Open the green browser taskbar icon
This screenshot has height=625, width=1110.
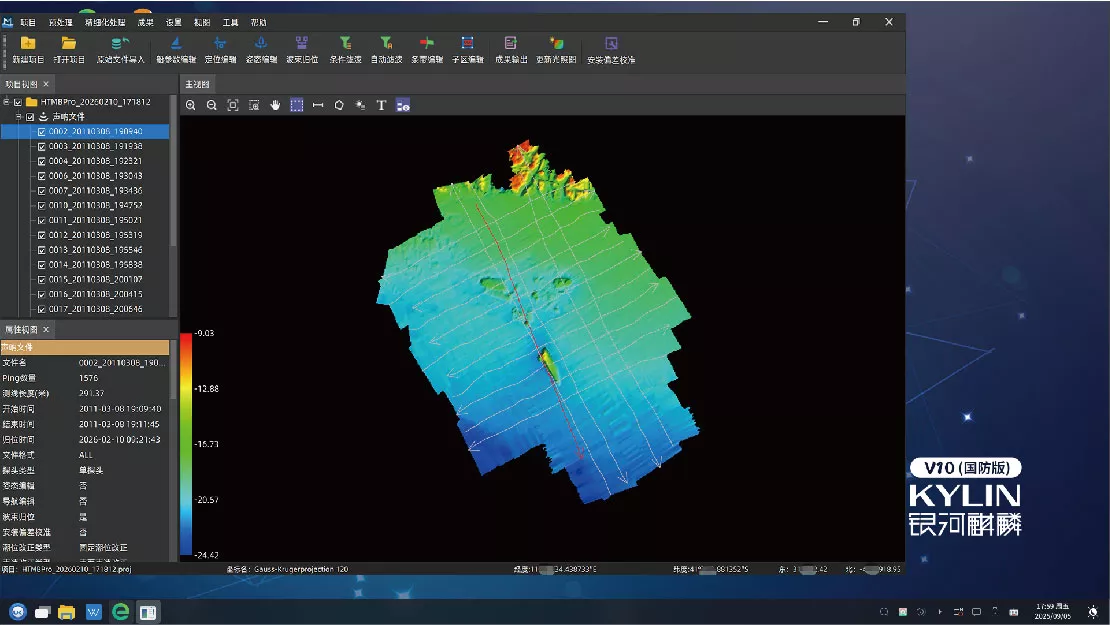pyautogui.click(x=120, y=612)
